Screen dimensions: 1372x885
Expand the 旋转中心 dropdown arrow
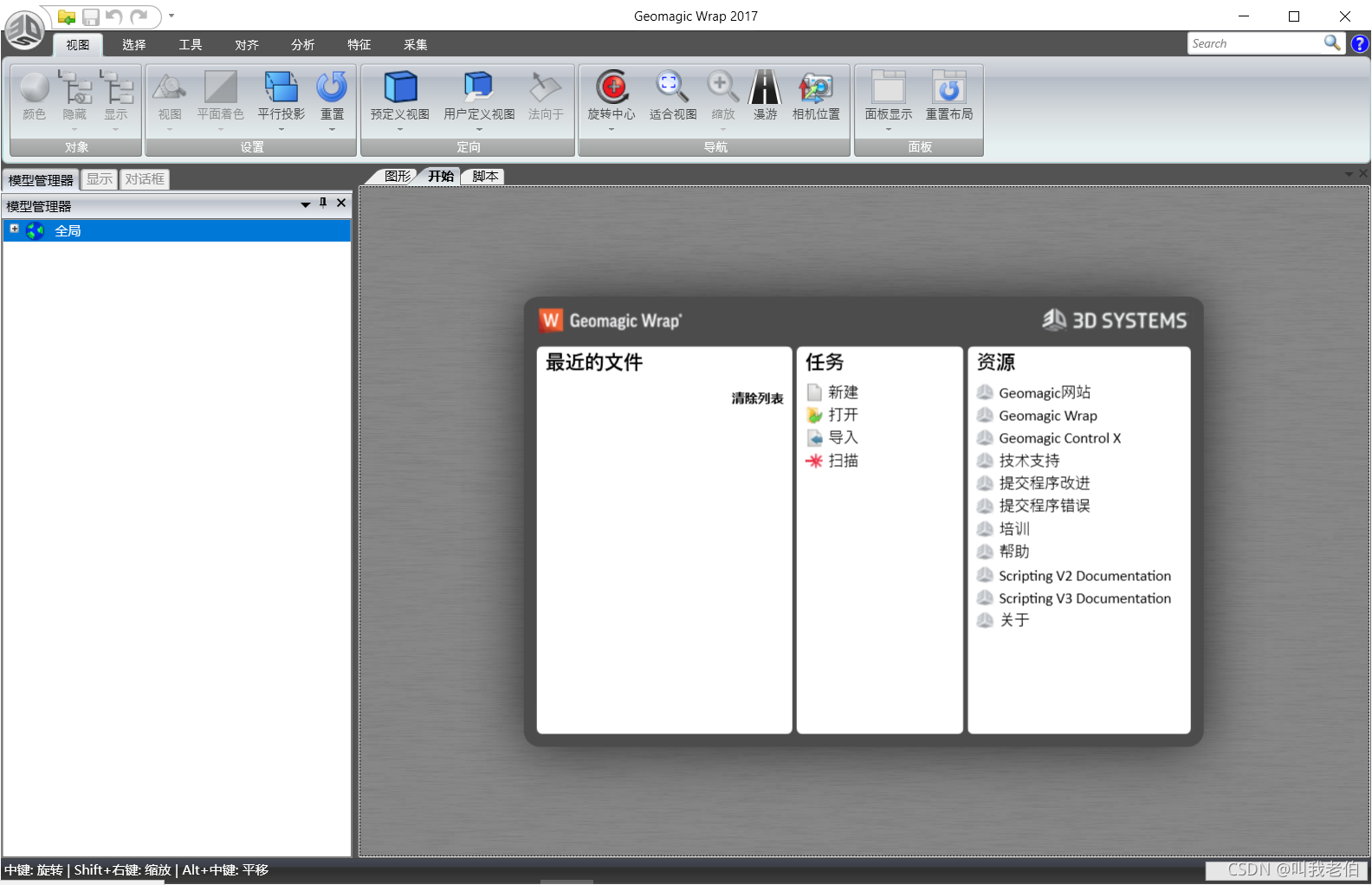[612, 129]
